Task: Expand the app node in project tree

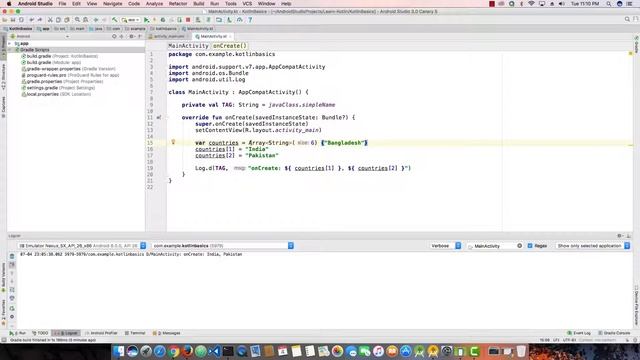Action: click(10, 43)
